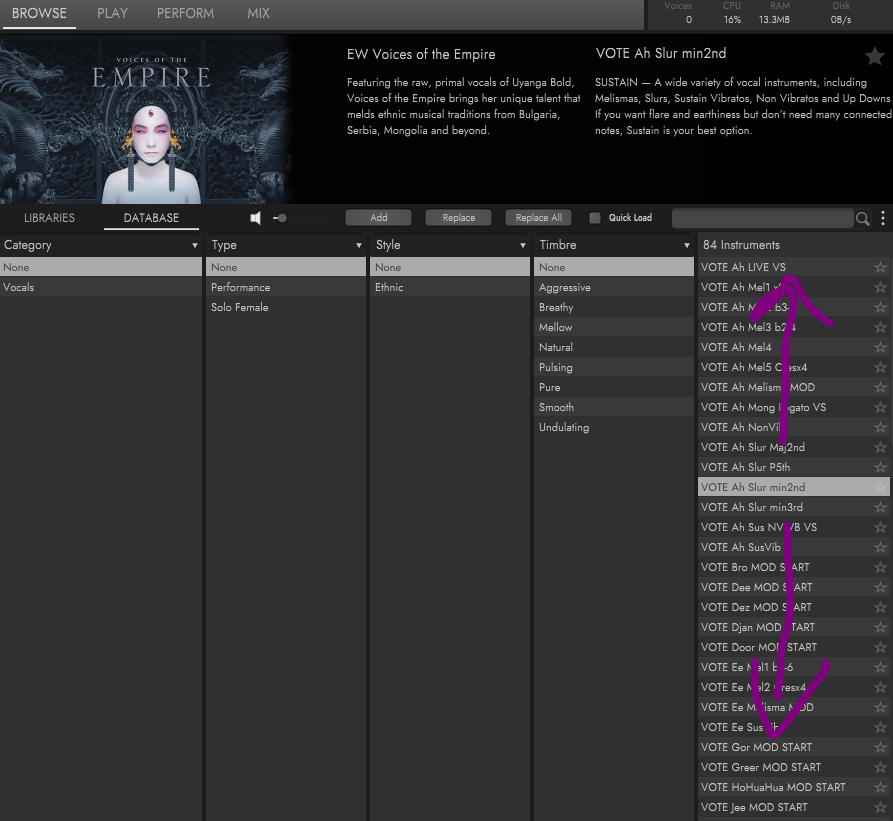Screen dimensions: 893x821
Task: Star the VOTE Gor MOD START instrument
Action: (x=880, y=747)
